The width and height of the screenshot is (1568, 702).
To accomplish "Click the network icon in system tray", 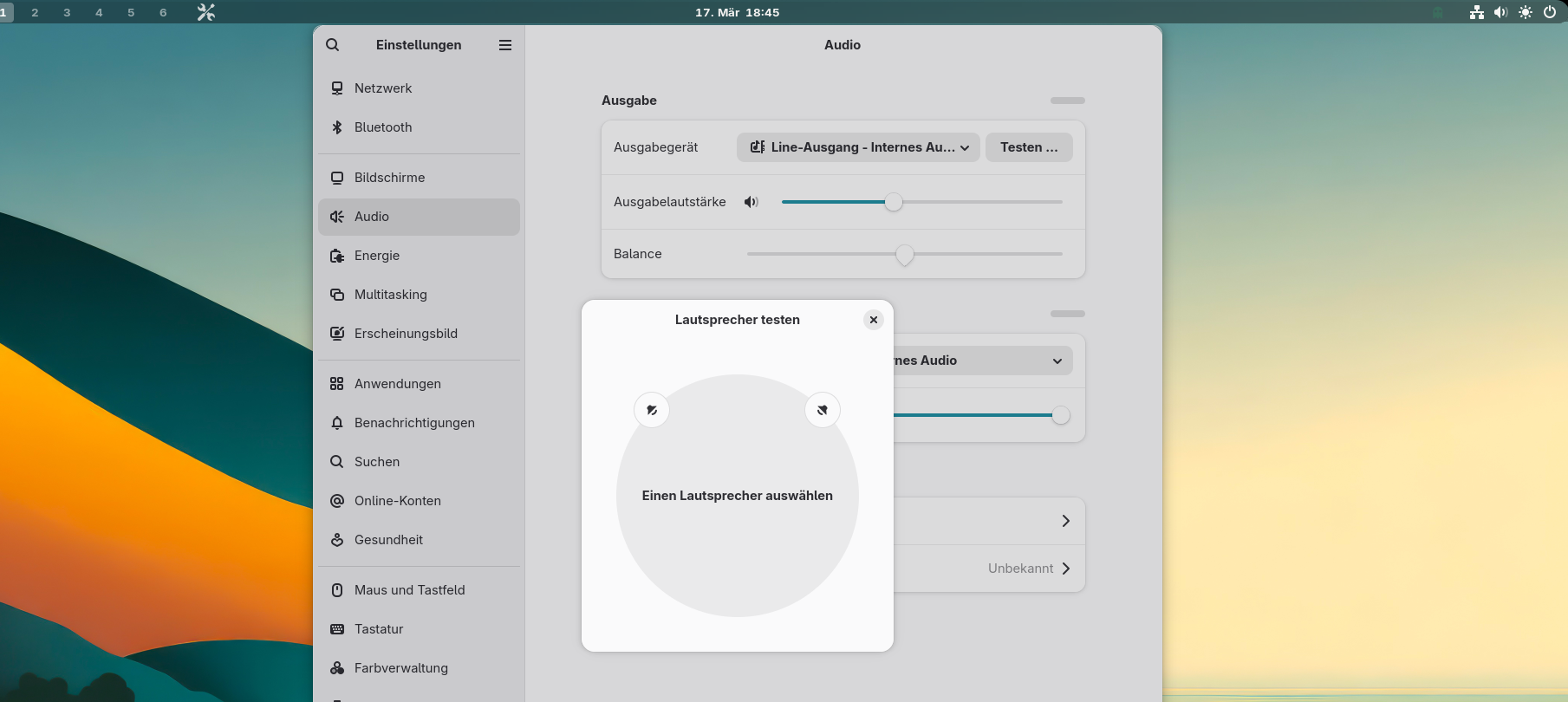I will coord(1477,12).
